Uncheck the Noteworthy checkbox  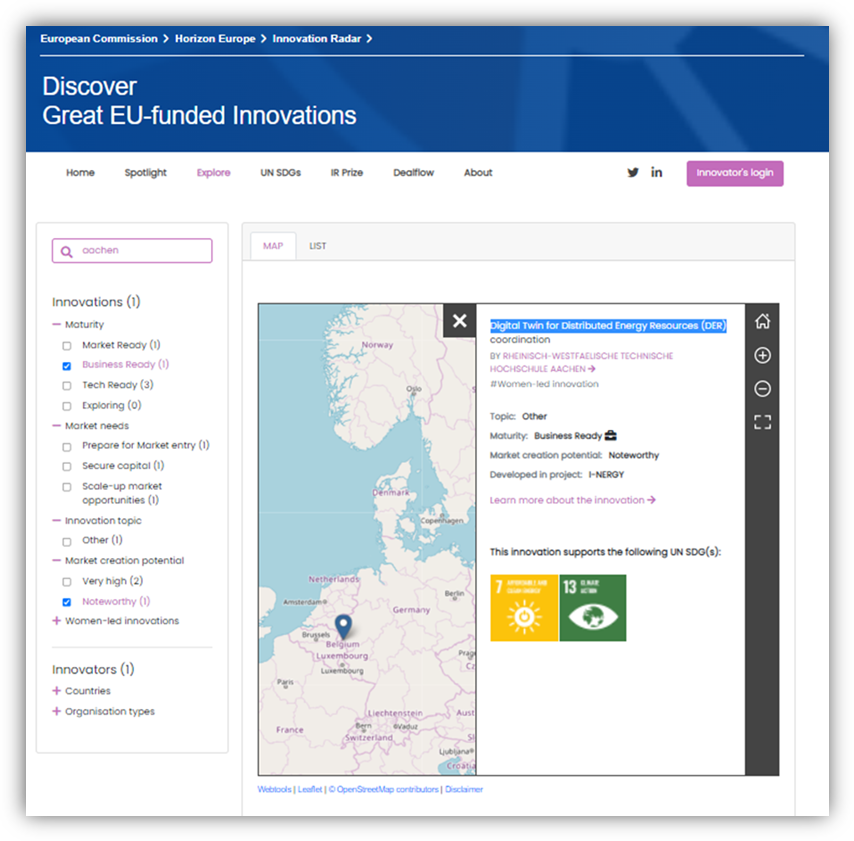point(66,602)
